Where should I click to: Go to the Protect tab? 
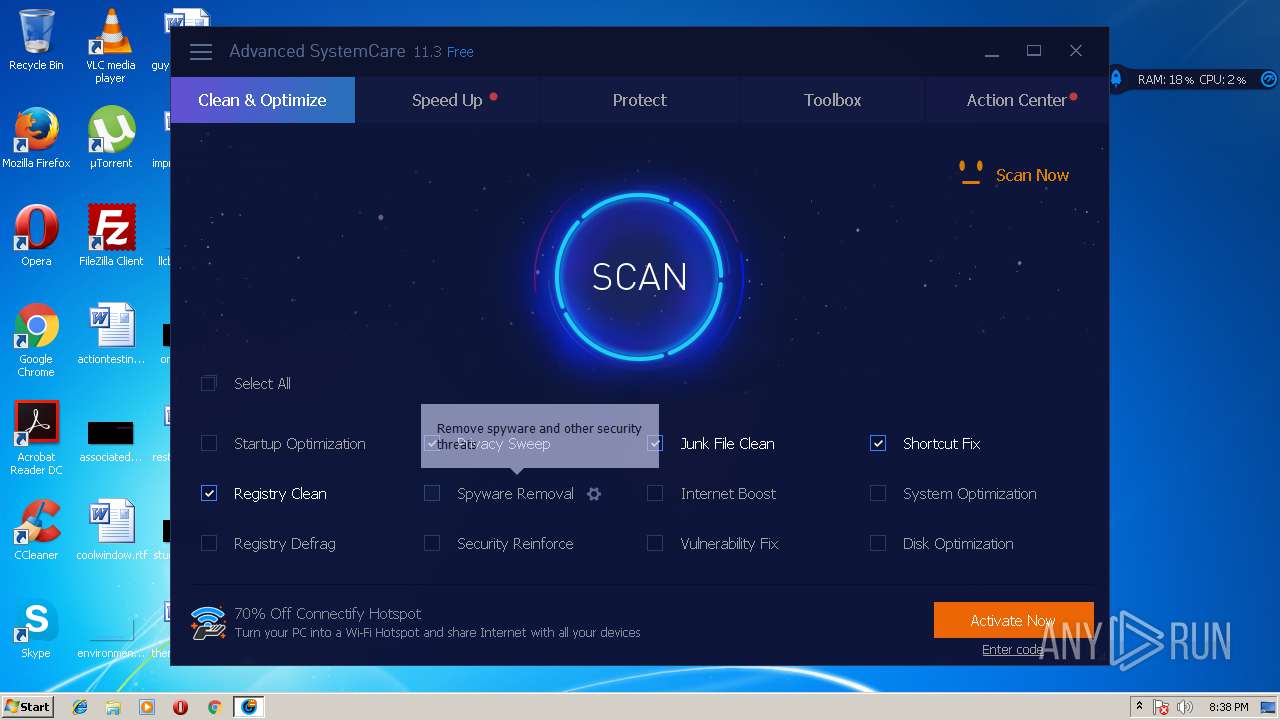pos(640,100)
